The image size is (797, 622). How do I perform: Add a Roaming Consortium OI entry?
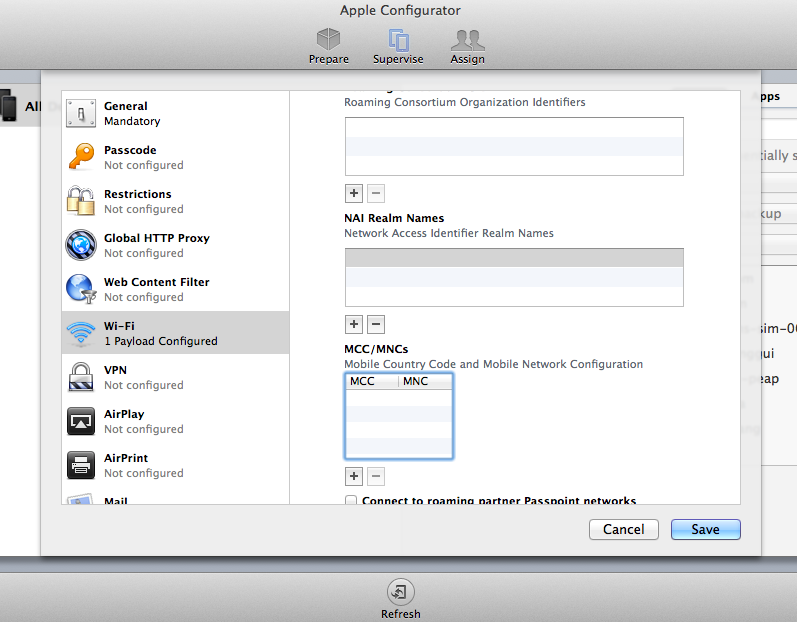354,194
